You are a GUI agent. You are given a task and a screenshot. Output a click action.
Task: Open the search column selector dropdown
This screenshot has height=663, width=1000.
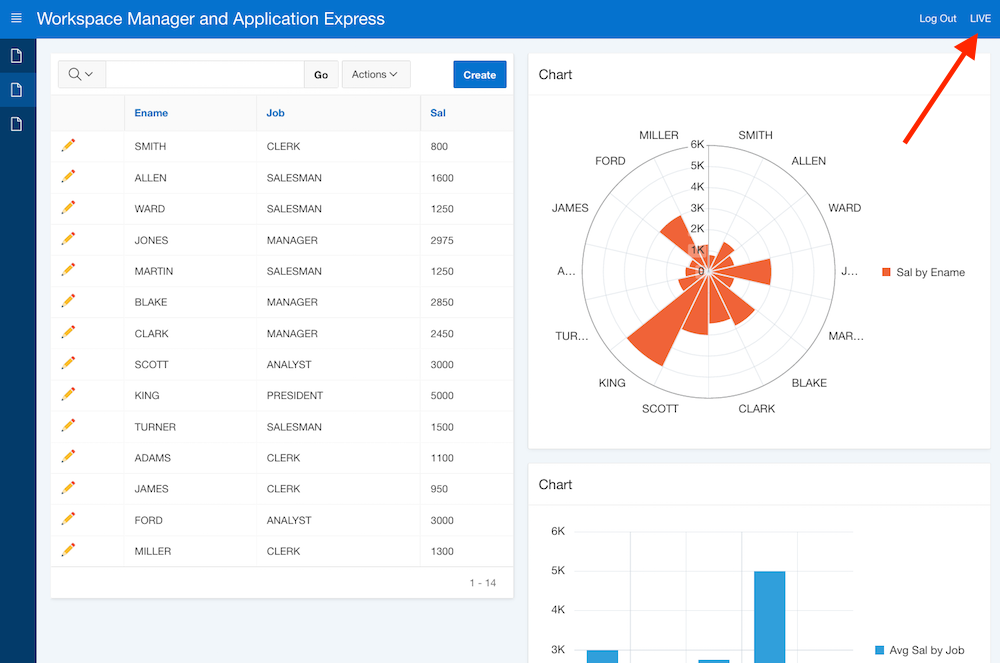coord(81,74)
